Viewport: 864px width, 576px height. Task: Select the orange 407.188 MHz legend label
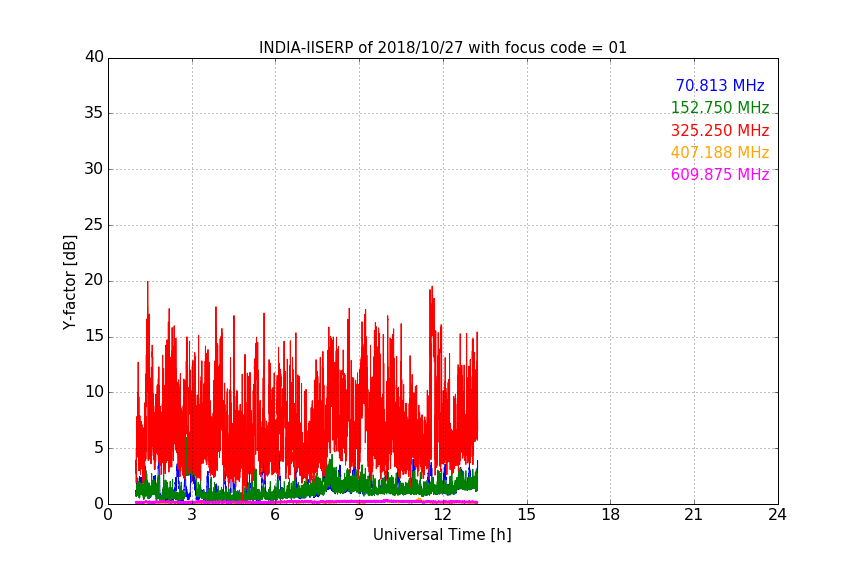[720, 153]
